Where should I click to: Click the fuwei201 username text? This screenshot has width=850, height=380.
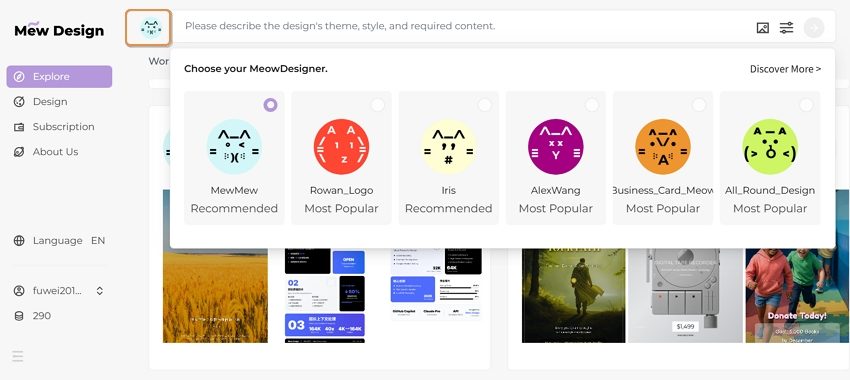[x=57, y=291]
